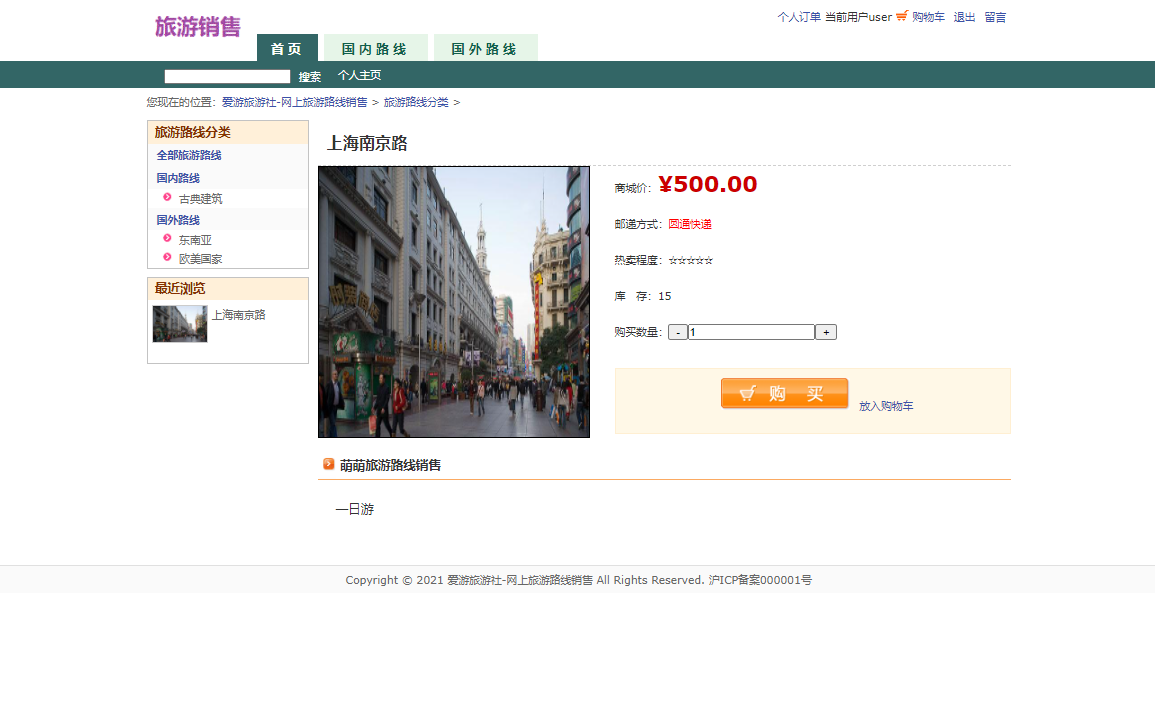
Task: Click 放入购物车 add to cart link
Action: tap(886, 406)
